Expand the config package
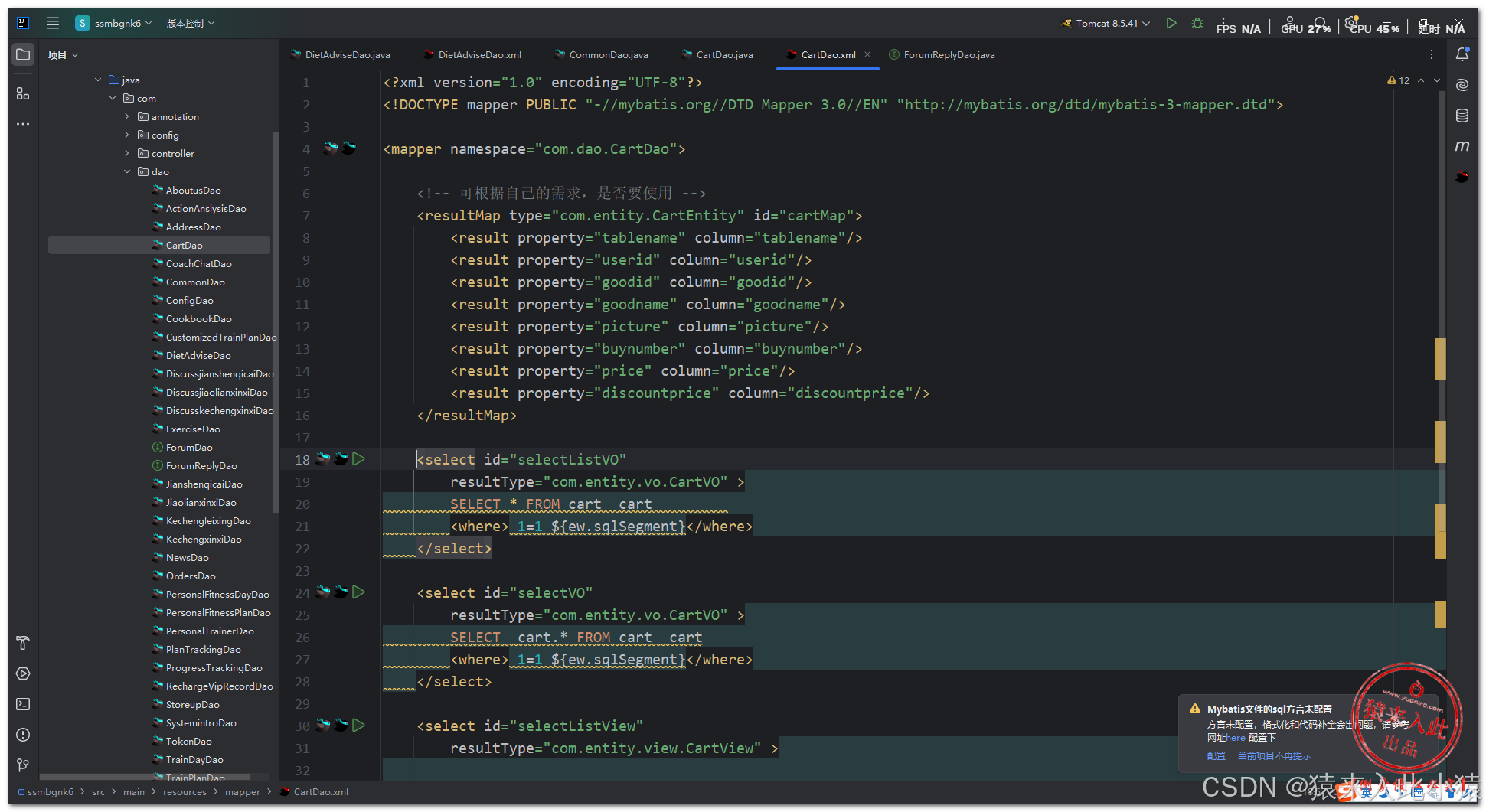1486x812 pixels. coord(127,135)
